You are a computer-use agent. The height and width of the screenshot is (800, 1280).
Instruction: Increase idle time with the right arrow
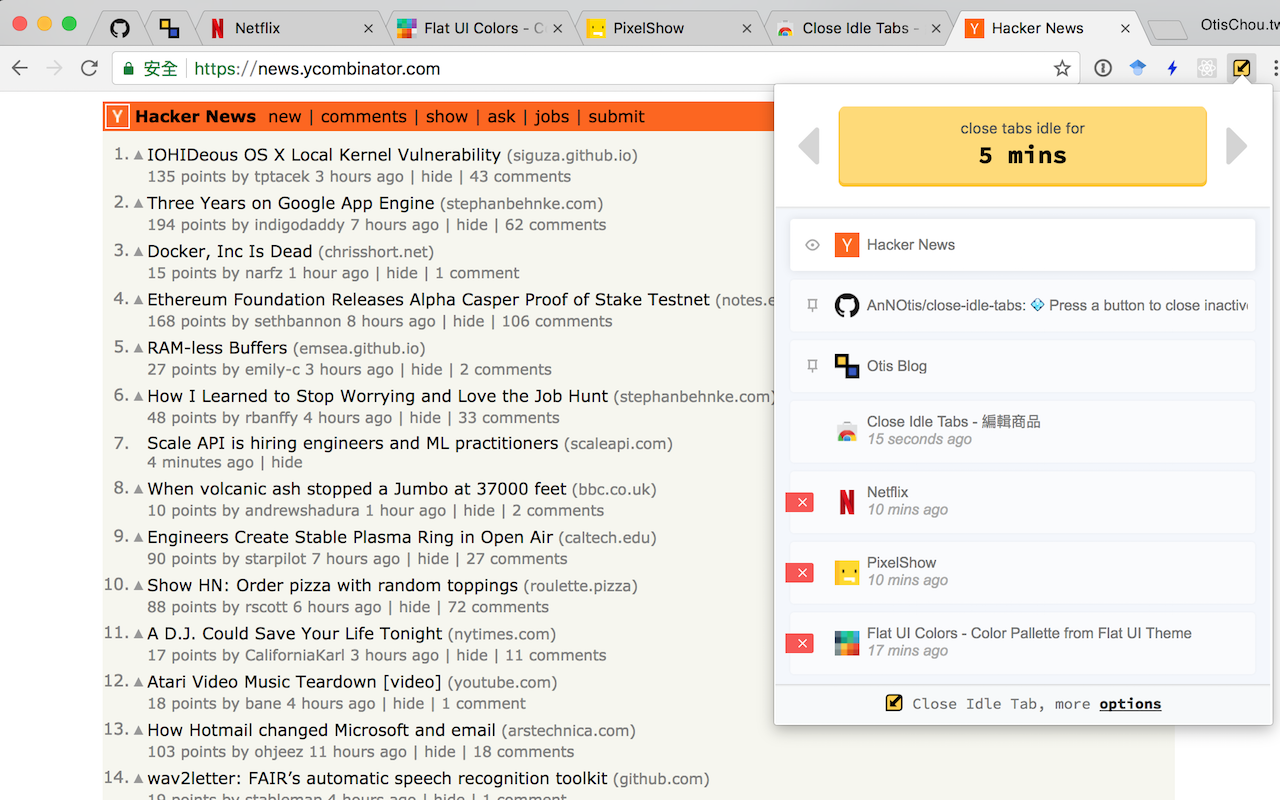point(1237,146)
